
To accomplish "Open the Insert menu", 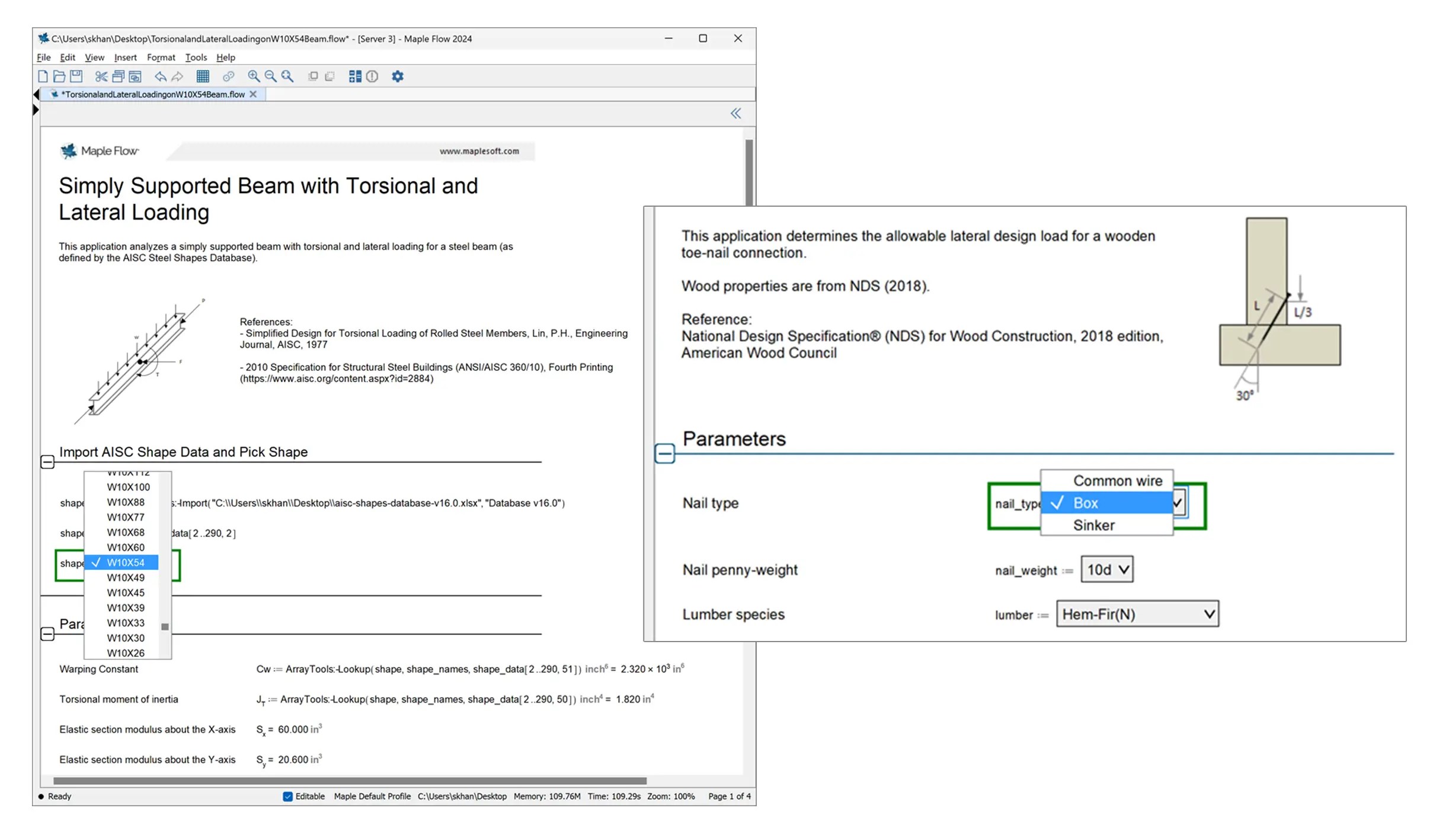I will coord(125,57).
